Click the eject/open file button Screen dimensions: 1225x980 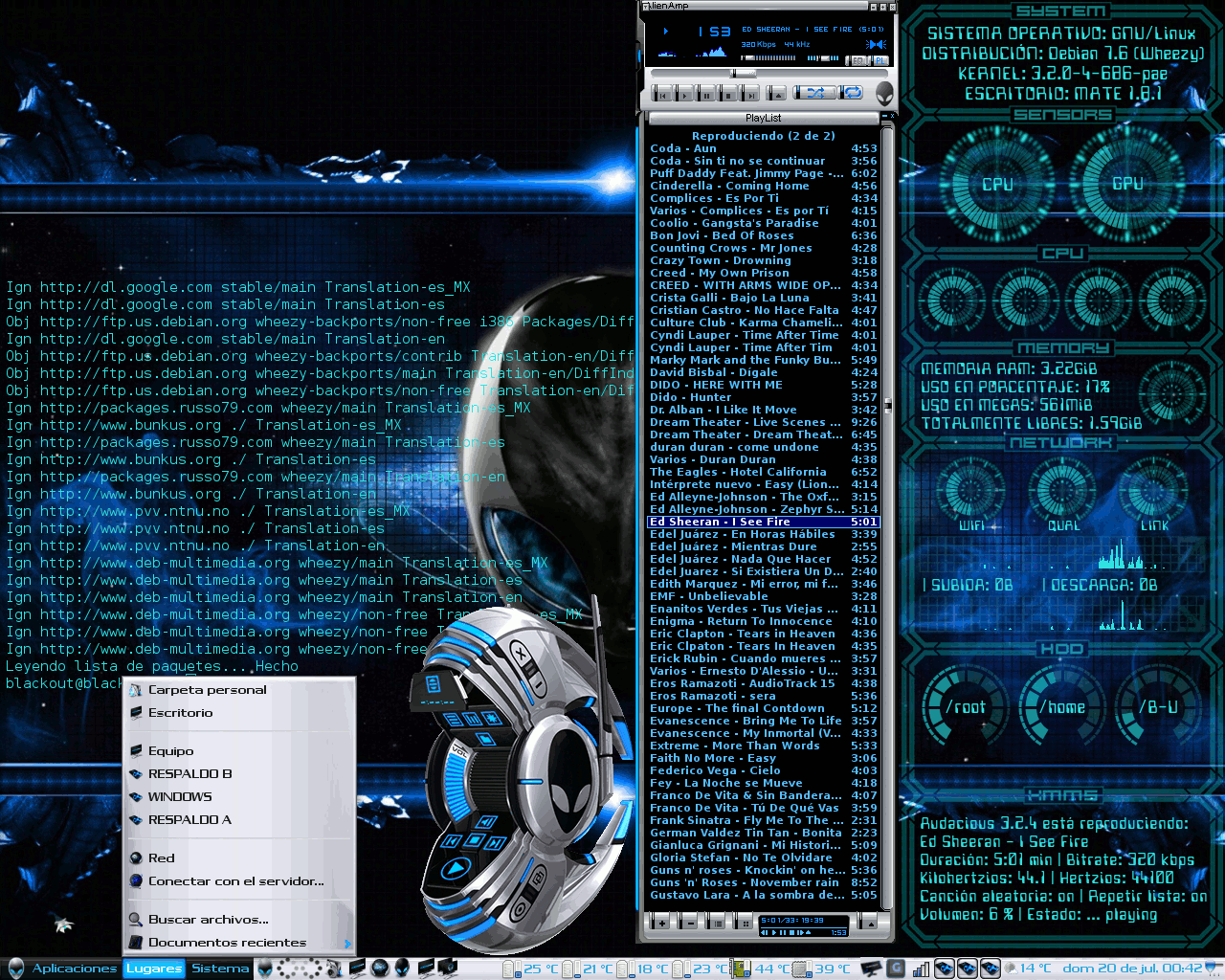pos(777,94)
